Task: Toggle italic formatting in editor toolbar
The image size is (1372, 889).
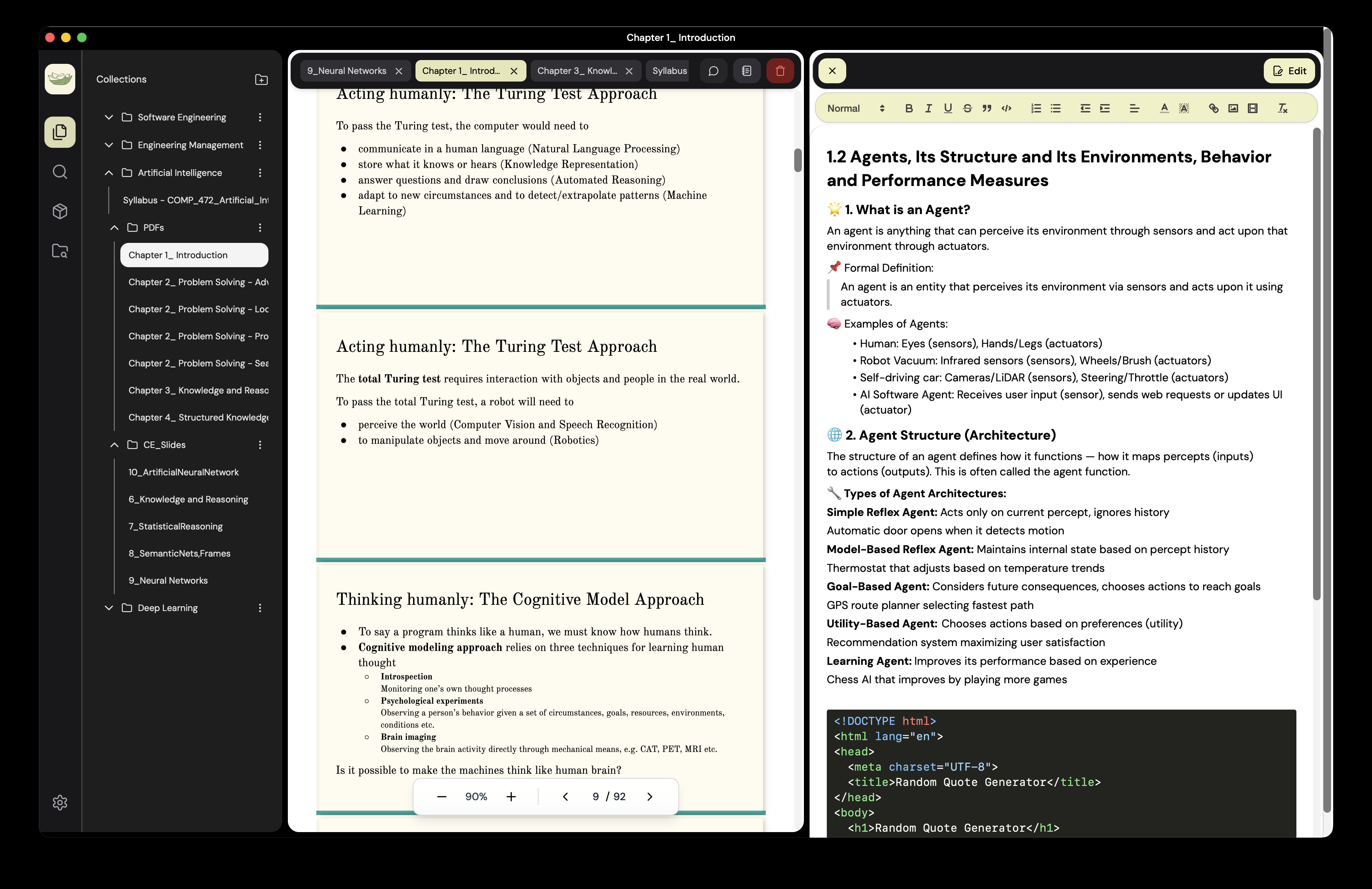Action: pos(928,109)
